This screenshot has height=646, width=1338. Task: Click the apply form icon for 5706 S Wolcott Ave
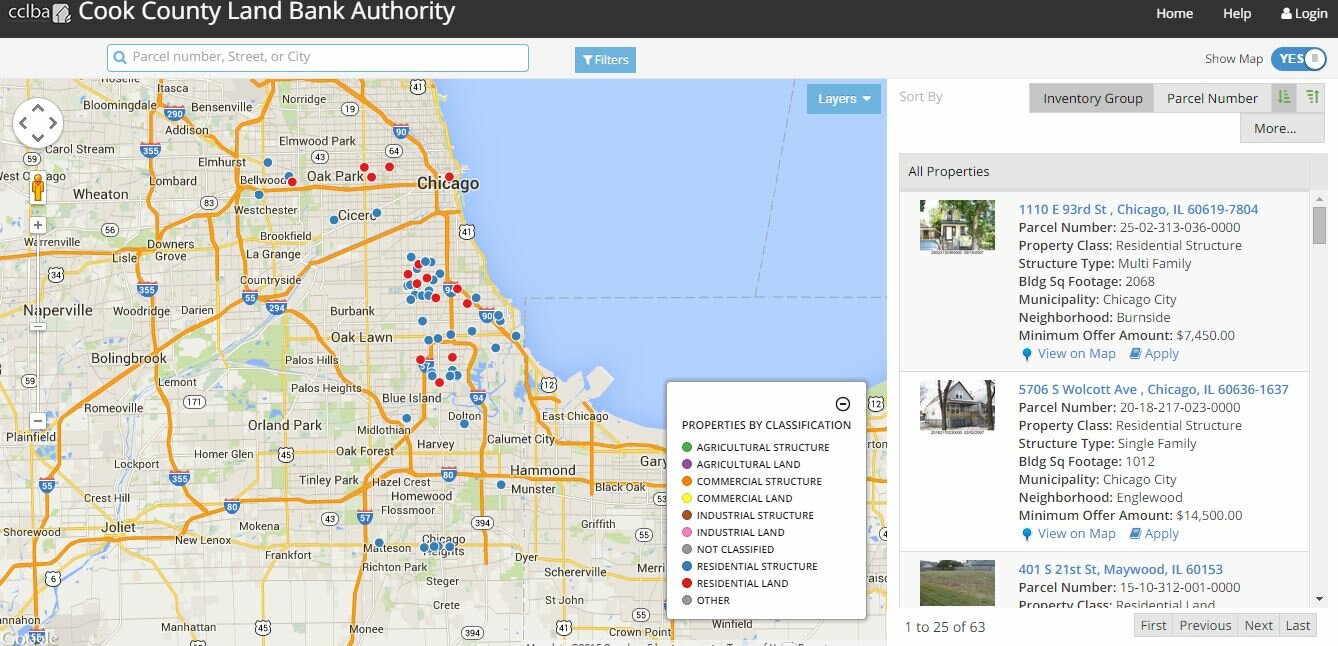(x=1135, y=534)
